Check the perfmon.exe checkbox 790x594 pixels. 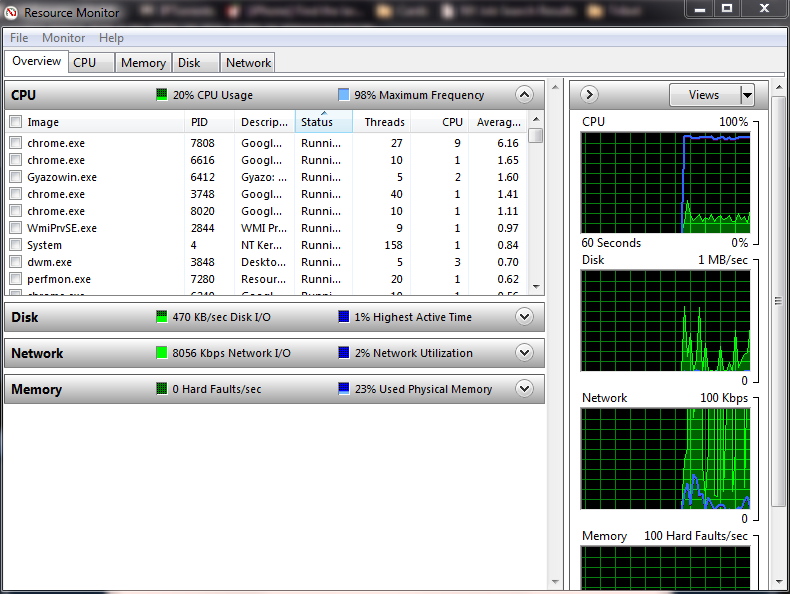tap(16, 279)
